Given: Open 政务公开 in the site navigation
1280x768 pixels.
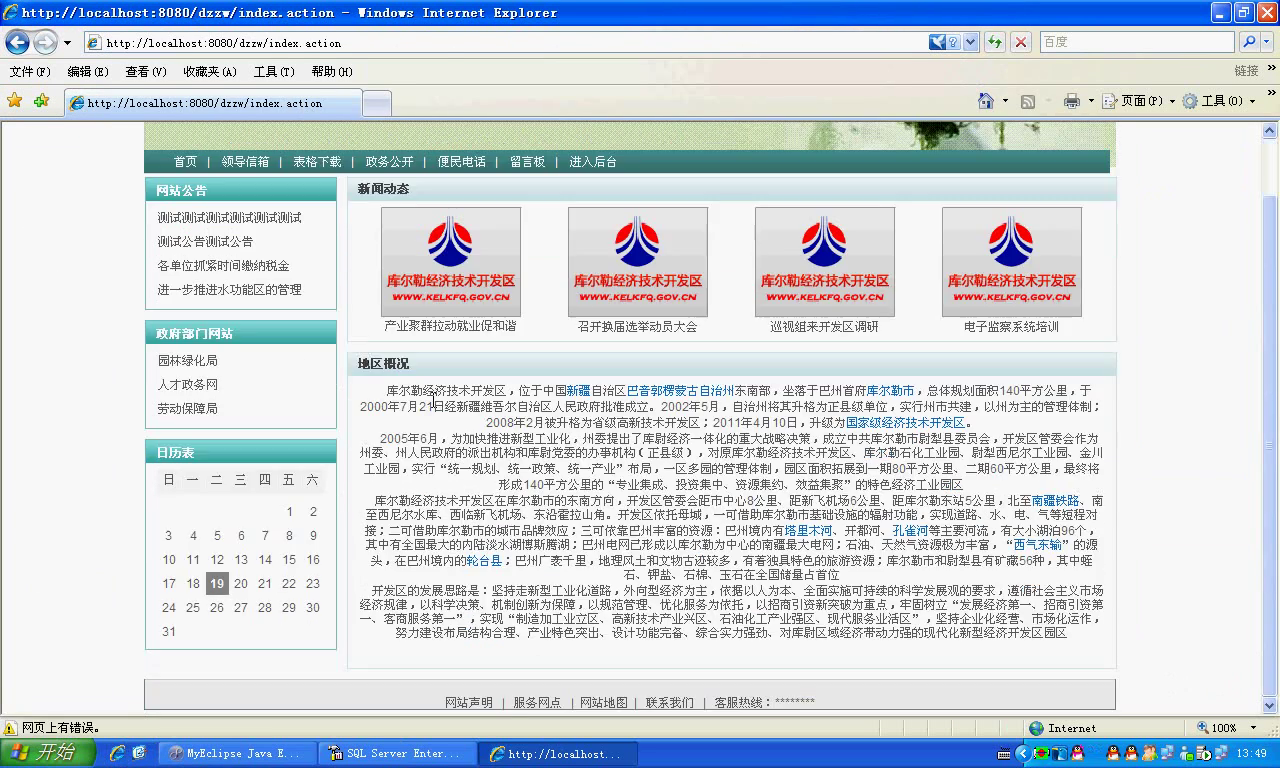Looking at the screenshot, I should (389, 162).
